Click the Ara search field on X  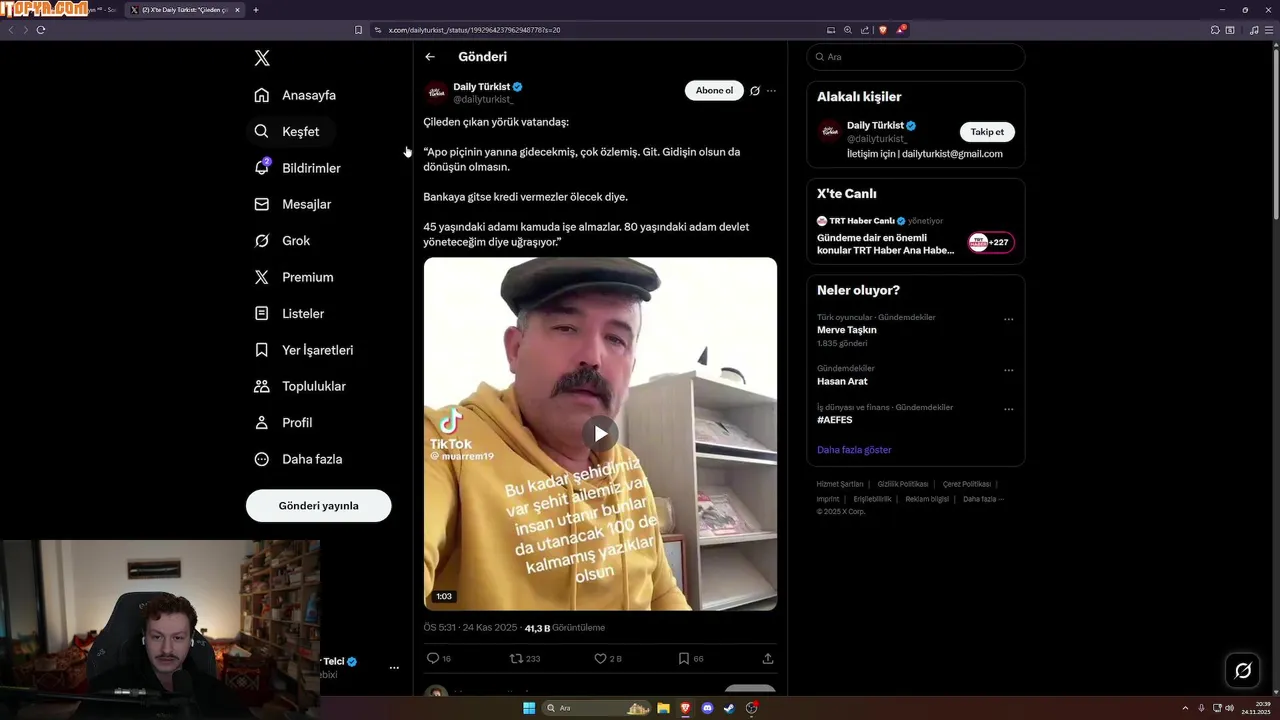[x=915, y=57]
